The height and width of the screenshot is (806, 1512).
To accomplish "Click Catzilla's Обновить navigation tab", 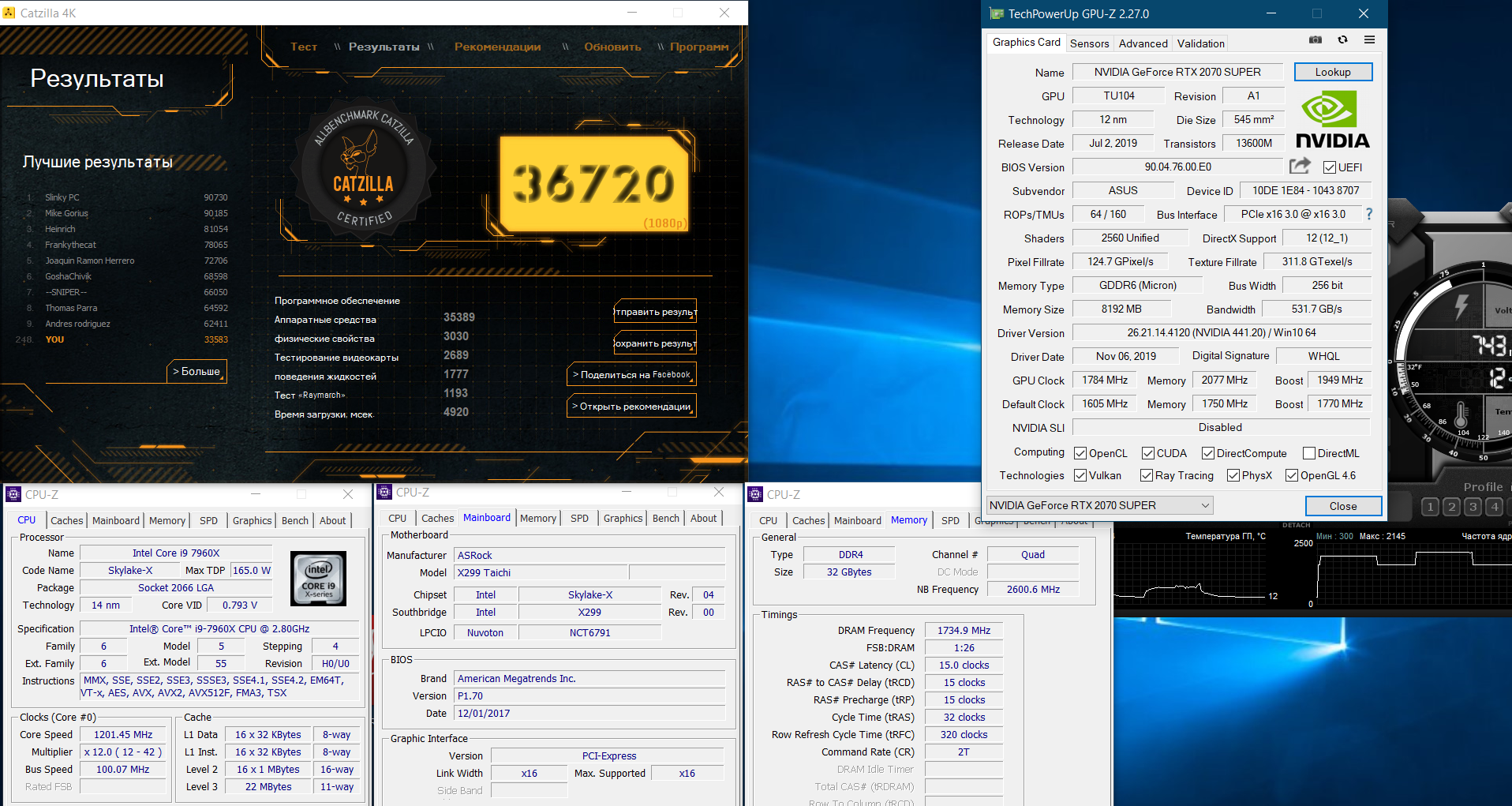I will click(612, 47).
